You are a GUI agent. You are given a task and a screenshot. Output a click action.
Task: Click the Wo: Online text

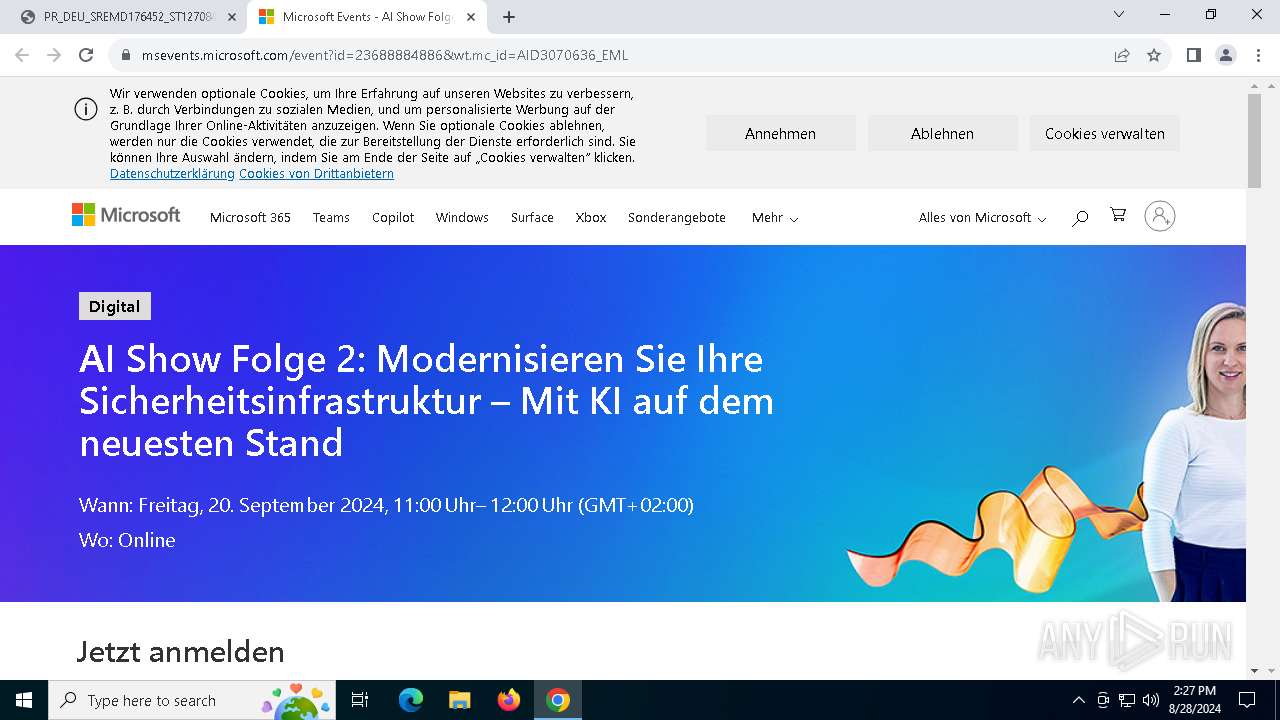pyautogui.click(x=127, y=540)
